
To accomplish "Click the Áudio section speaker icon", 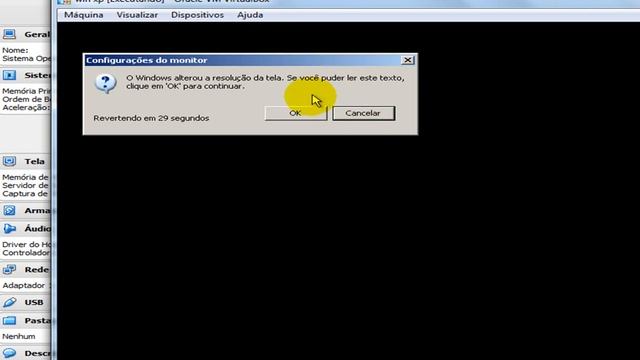I will [9, 229].
